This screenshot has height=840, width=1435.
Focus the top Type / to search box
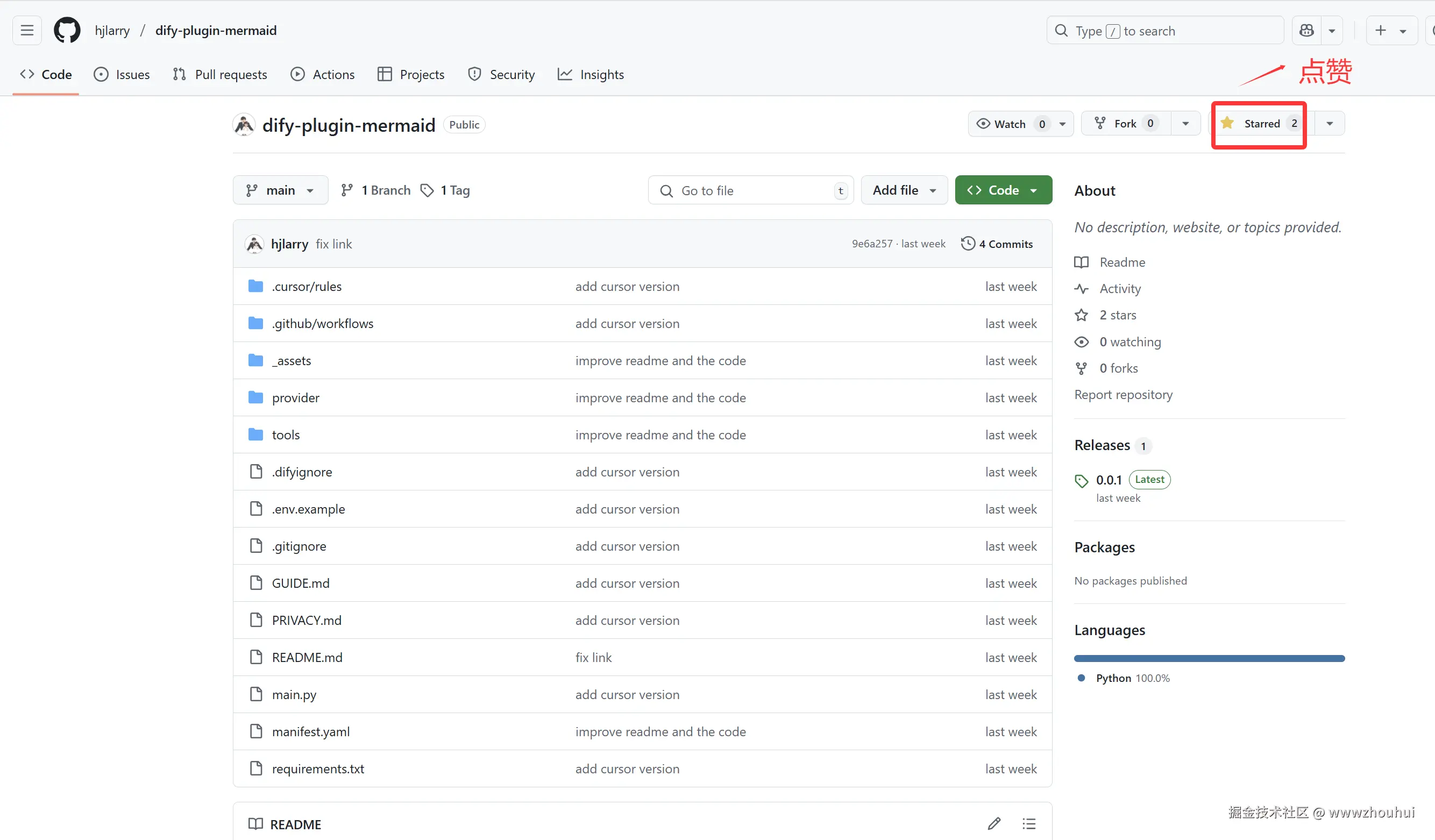click(x=1164, y=30)
